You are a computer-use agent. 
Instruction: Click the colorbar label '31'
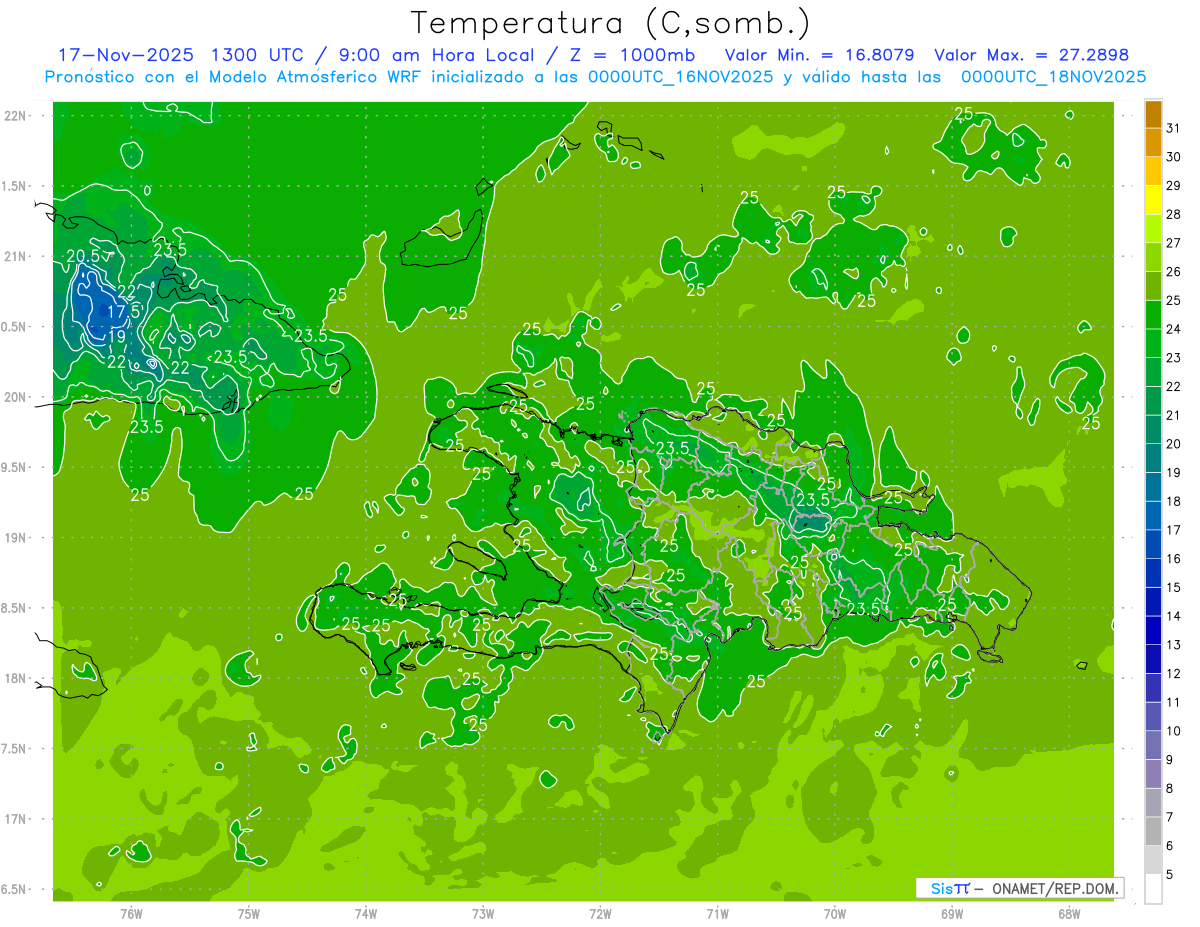pyautogui.click(x=1174, y=127)
